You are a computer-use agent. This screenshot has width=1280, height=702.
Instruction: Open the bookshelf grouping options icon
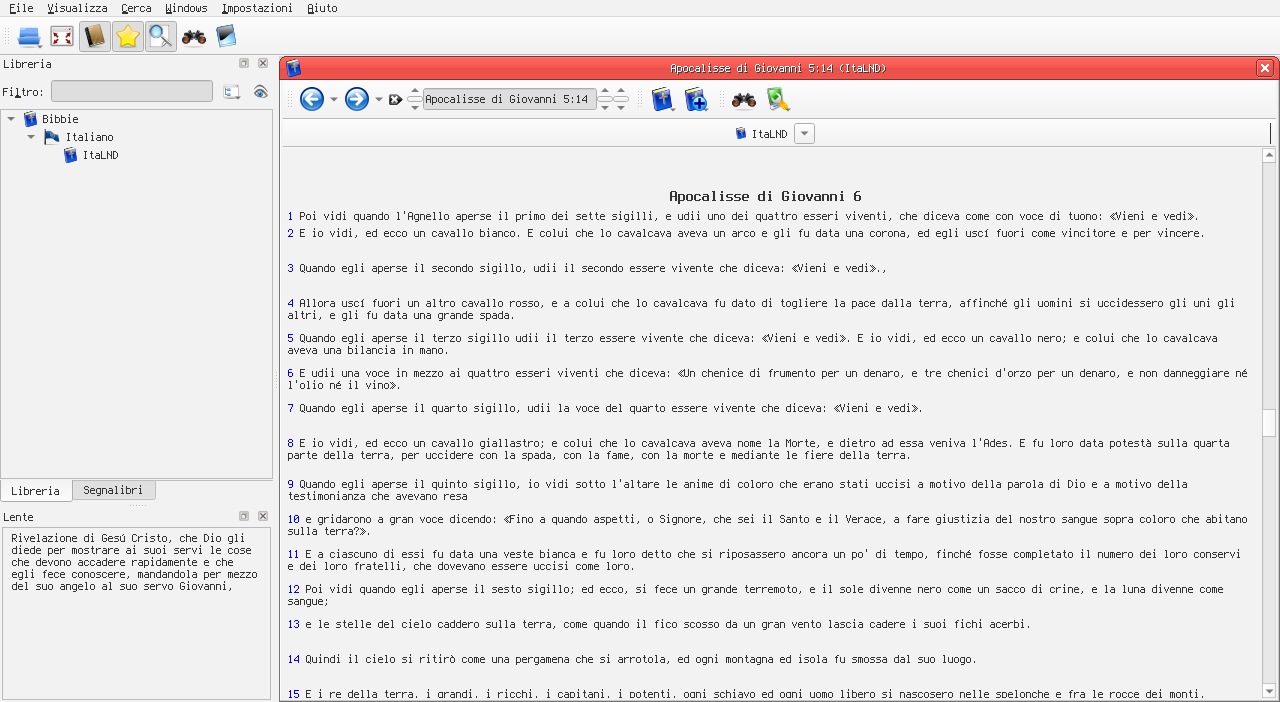click(x=232, y=91)
